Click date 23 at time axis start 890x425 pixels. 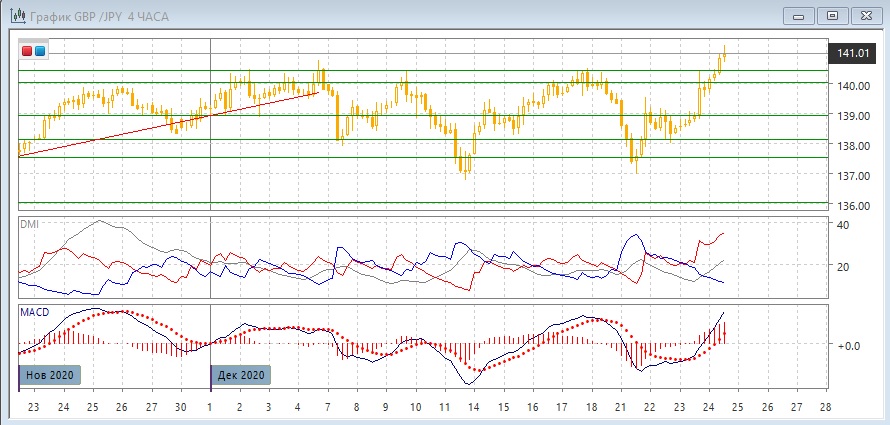click(34, 408)
